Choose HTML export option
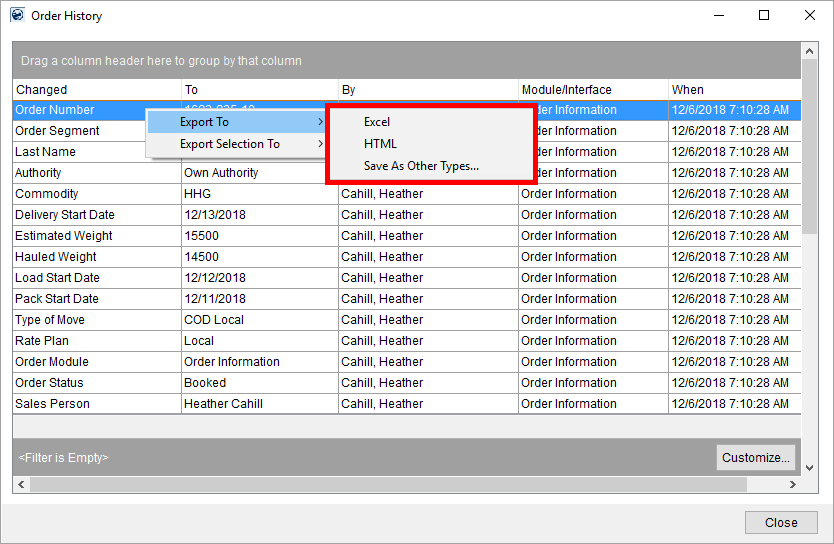This screenshot has width=834, height=544. (381, 144)
